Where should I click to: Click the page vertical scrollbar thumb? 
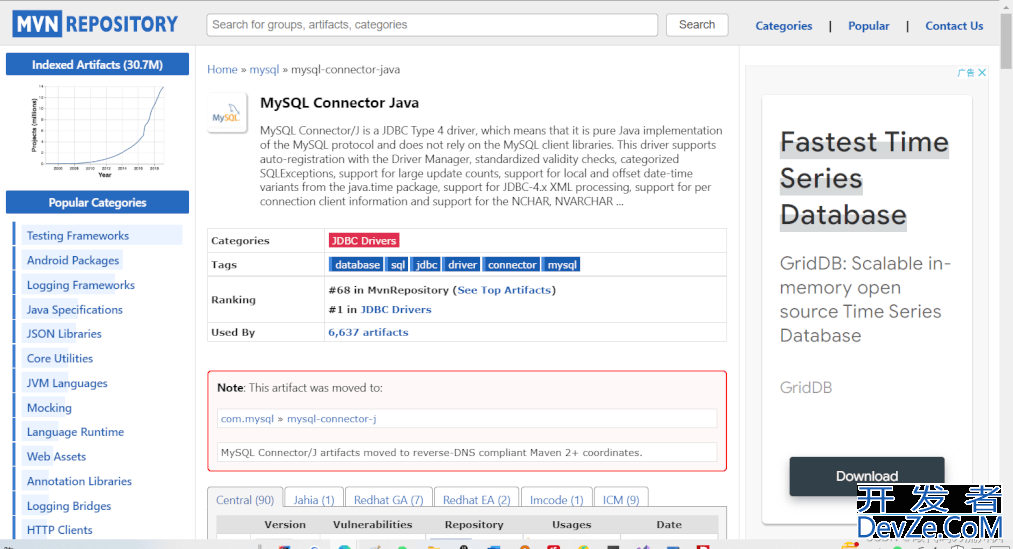click(1006, 40)
